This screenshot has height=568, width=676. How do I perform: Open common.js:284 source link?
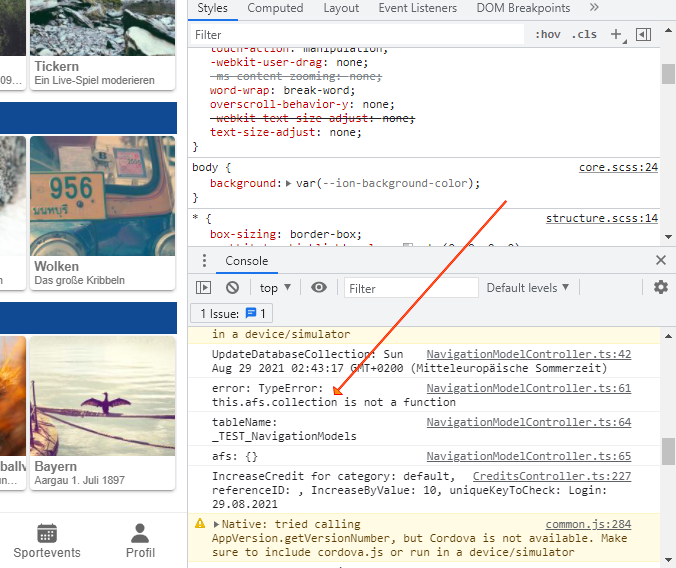click(x=588, y=524)
